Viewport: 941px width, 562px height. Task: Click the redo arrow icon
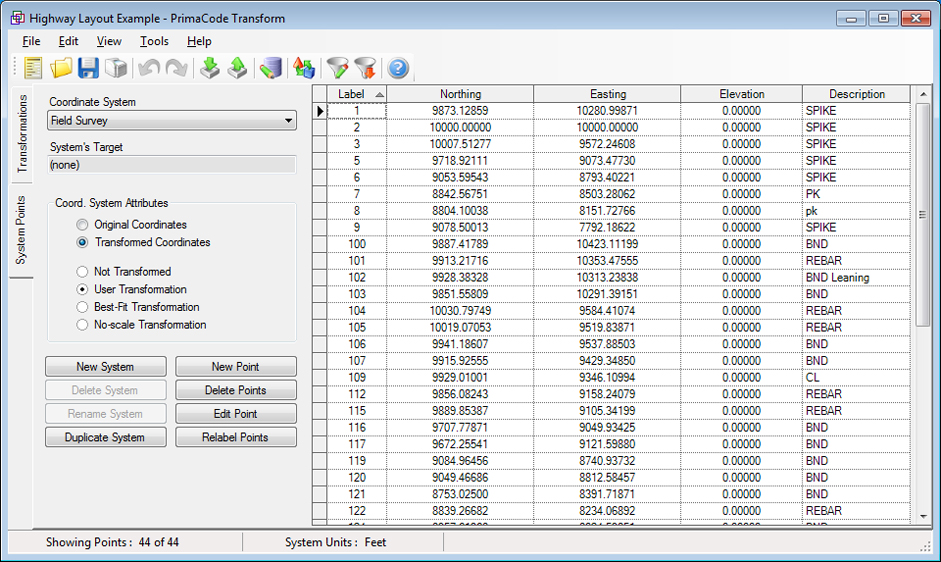pos(176,68)
